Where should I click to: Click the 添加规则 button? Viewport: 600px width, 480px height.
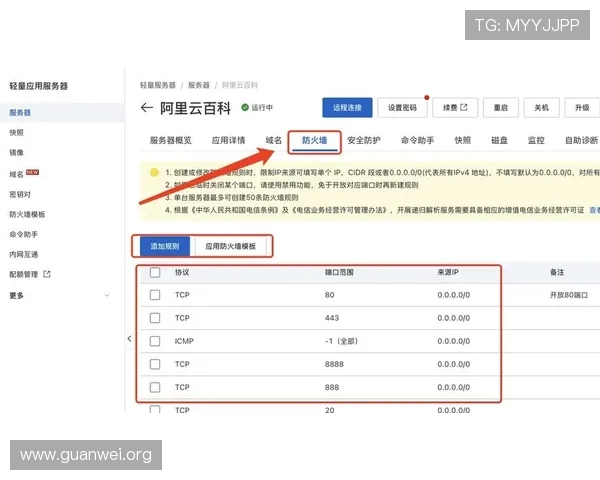pyautogui.click(x=165, y=246)
